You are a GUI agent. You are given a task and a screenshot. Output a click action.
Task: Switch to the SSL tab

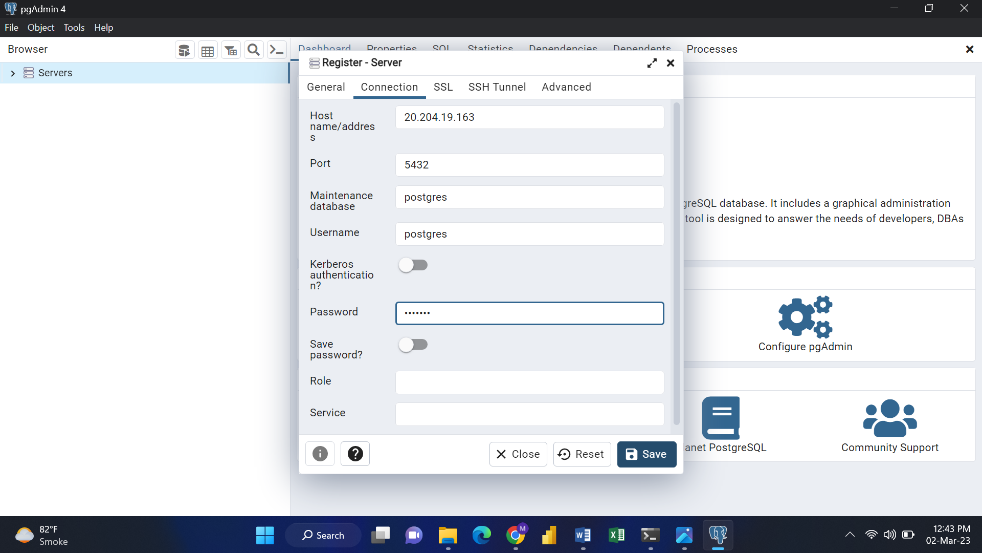click(443, 87)
